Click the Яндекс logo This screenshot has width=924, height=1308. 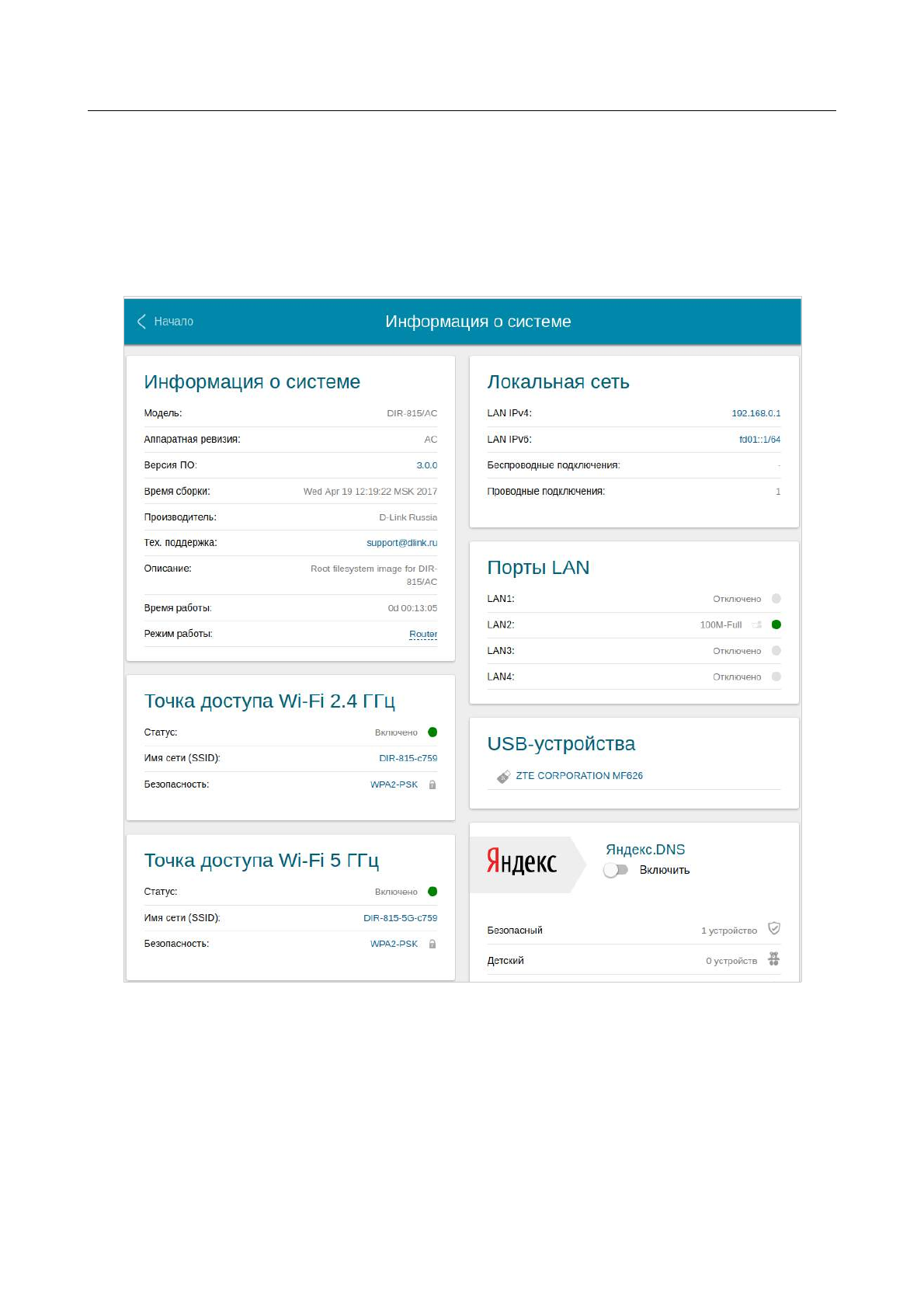point(522,862)
